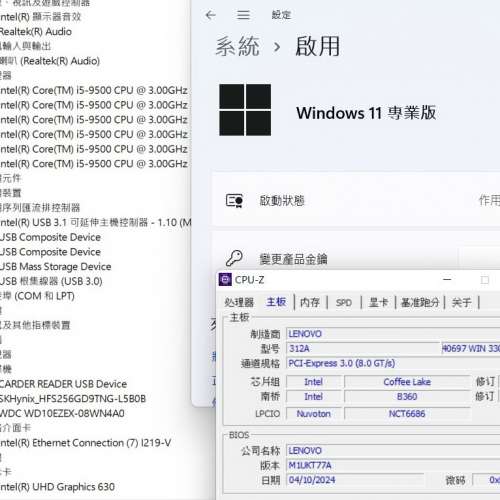The image size is (500, 500).
Task: Open the 基准跑分 tab in CPU-Z
Action: pyautogui.click(x=420, y=302)
